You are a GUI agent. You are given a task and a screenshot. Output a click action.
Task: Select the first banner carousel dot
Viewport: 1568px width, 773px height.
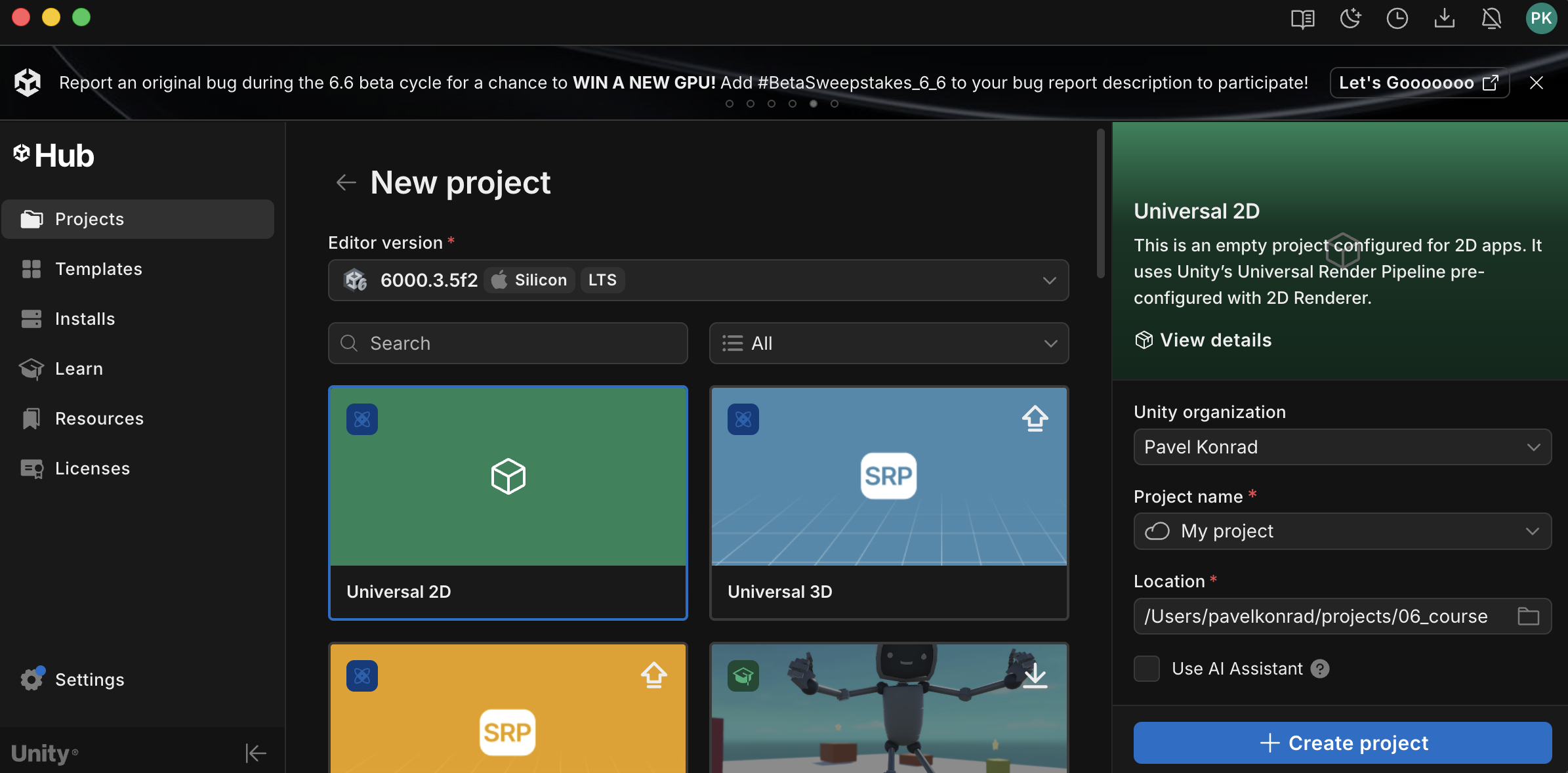click(x=730, y=104)
